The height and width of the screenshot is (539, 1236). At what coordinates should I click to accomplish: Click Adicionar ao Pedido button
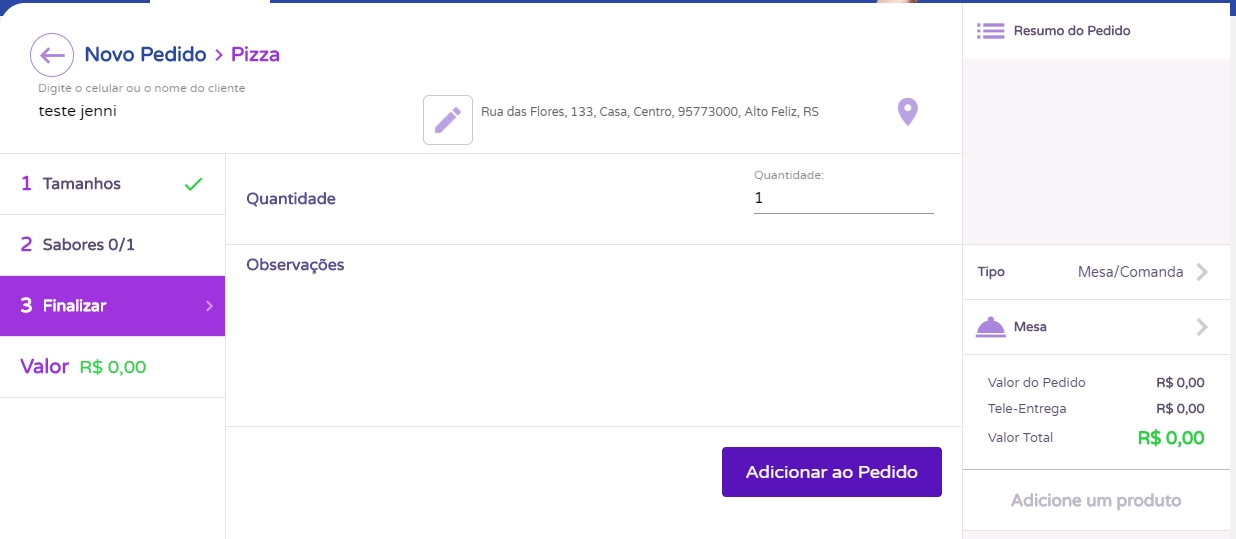pos(831,472)
